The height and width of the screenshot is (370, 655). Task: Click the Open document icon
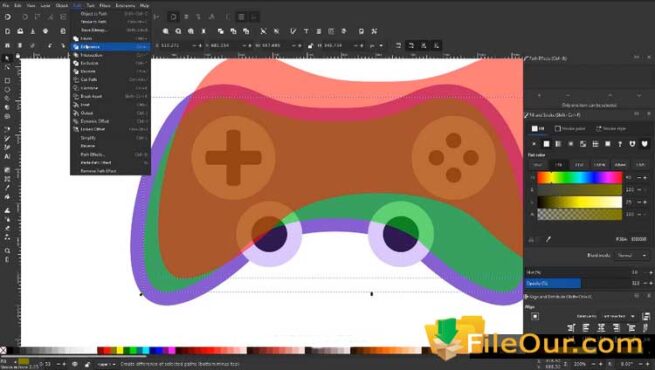pyautogui.click(x=20, y=31)
